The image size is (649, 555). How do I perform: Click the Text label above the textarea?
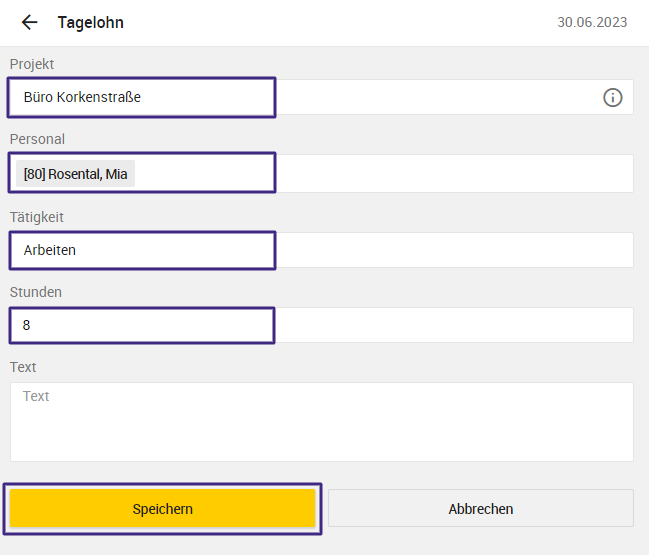tap(23, 367)
